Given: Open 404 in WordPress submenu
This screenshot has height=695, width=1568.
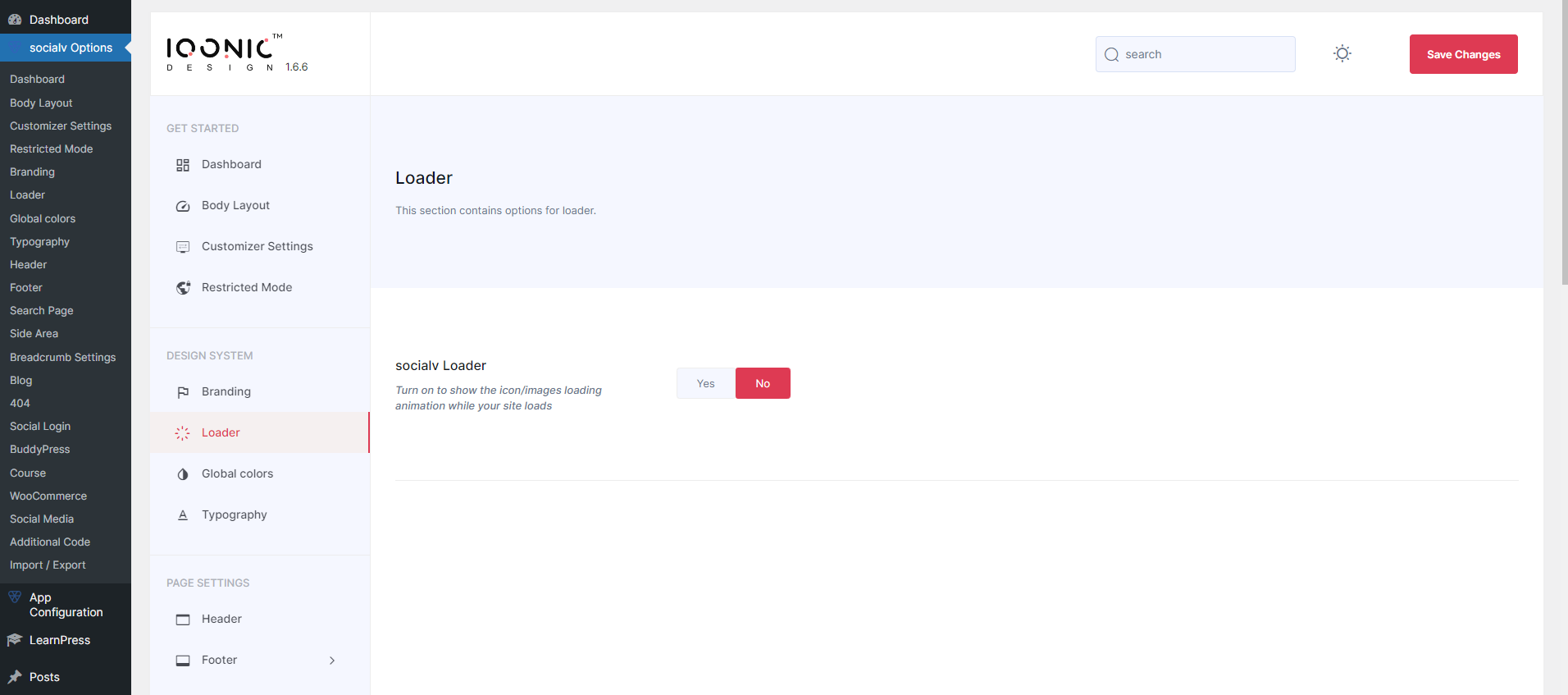Looking at the screenshot, I should (20, 403).
